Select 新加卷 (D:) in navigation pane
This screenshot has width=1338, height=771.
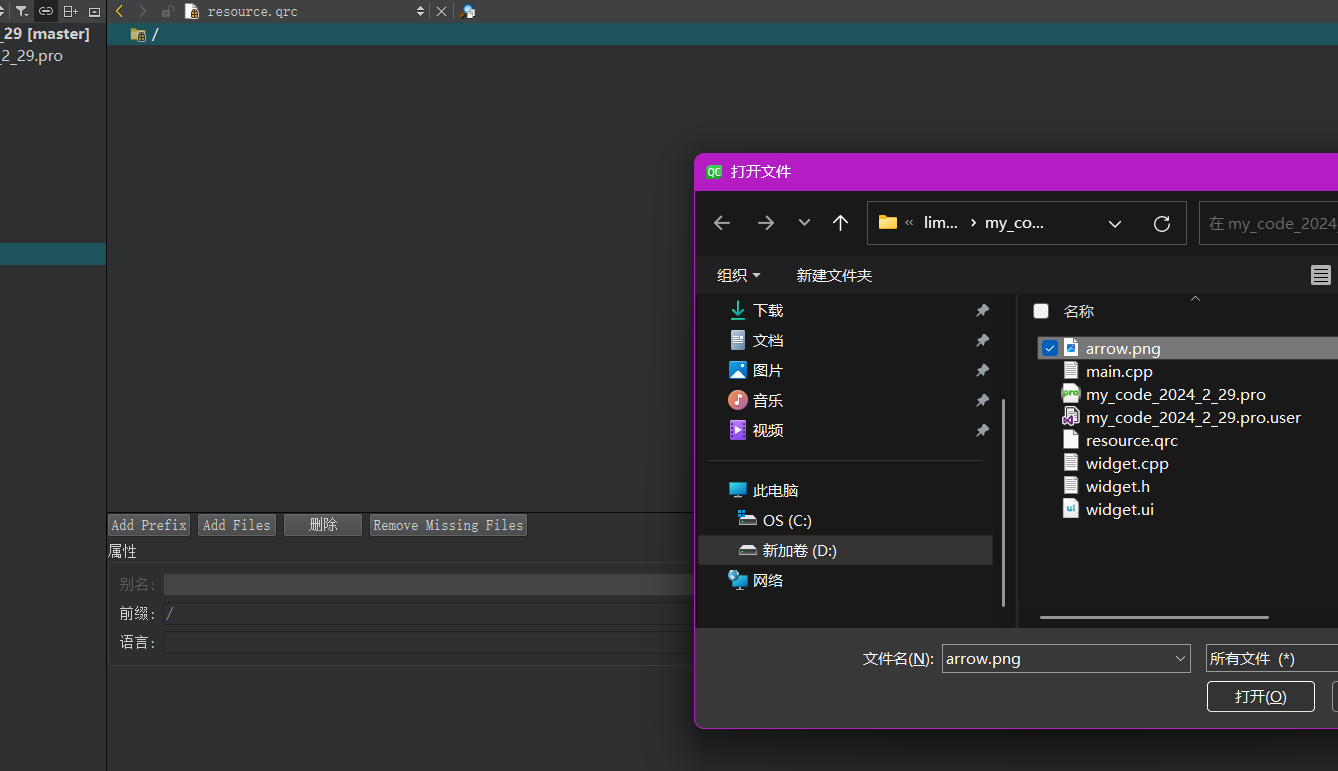798,550
